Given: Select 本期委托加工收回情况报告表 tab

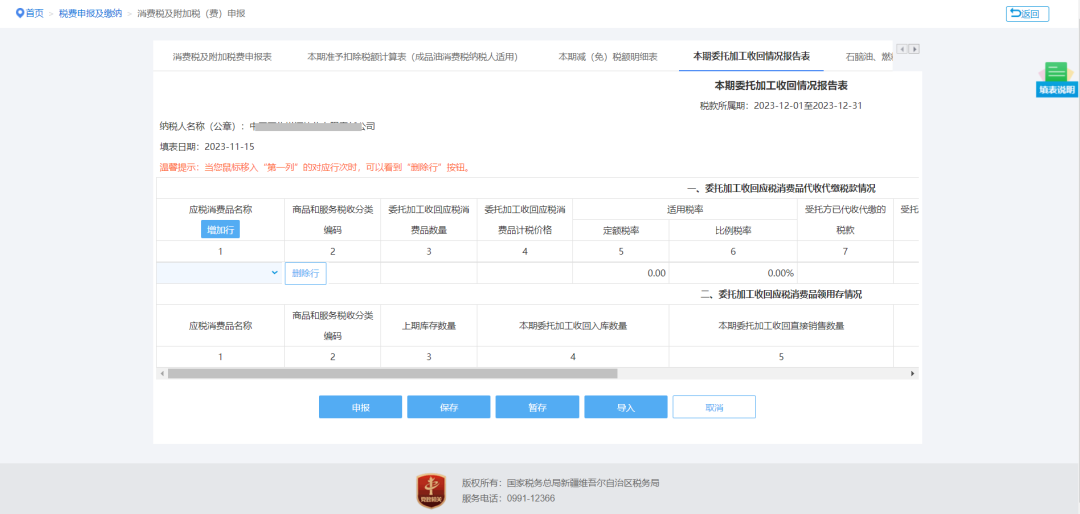Looking at the screenshot, I should pyautogui.click(x=751, y=56).
